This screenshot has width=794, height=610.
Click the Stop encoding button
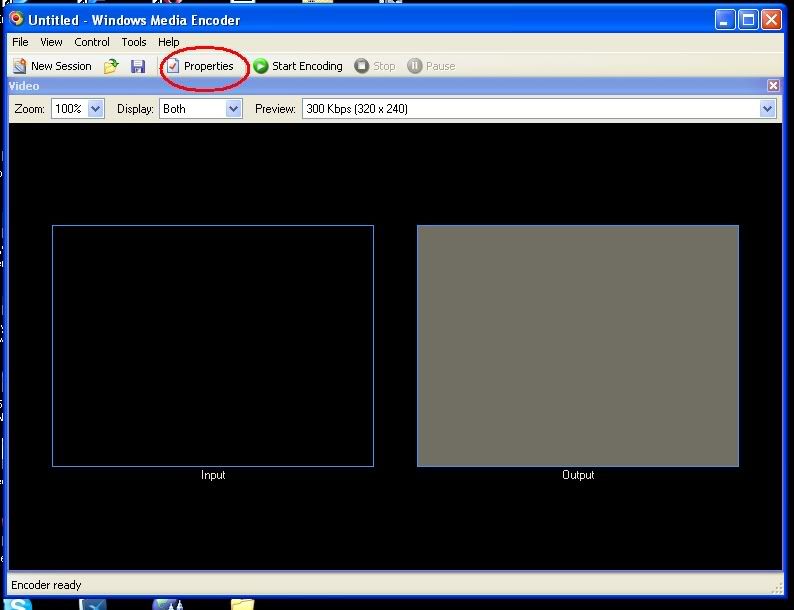tap(375, 66)
